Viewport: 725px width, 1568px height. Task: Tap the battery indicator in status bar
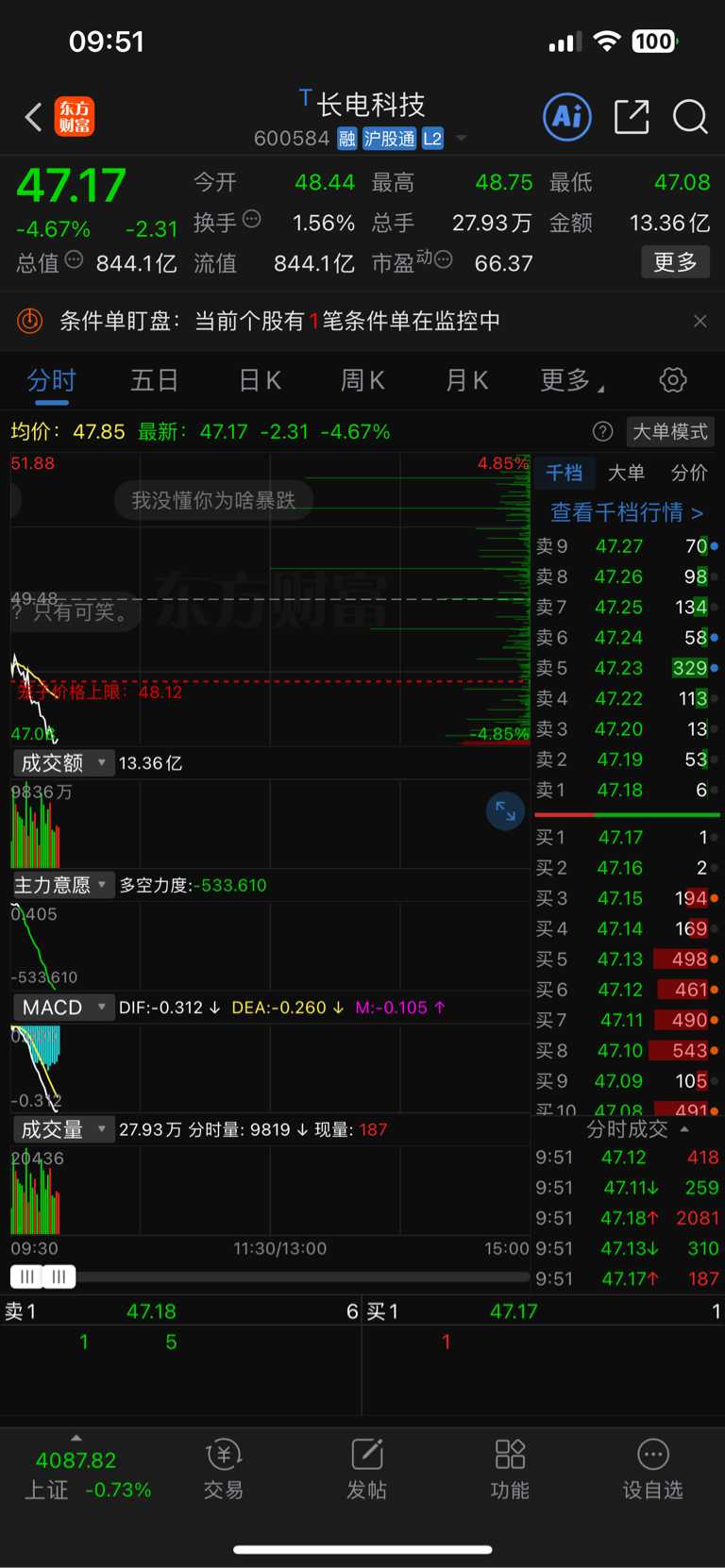pos(655,42)
